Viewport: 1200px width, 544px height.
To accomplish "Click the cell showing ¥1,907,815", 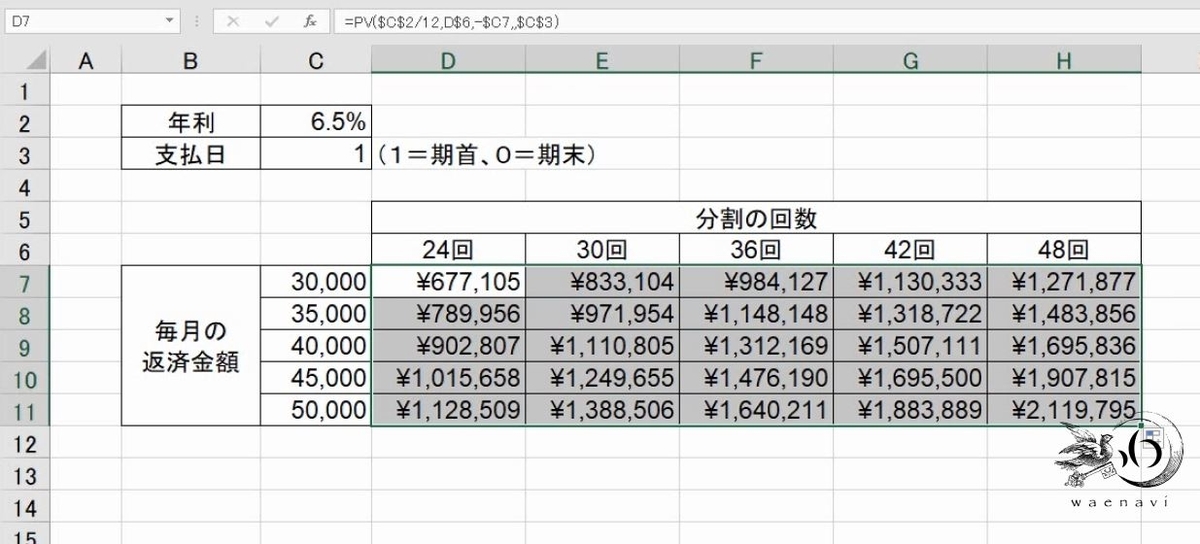I will [1064, 379].
